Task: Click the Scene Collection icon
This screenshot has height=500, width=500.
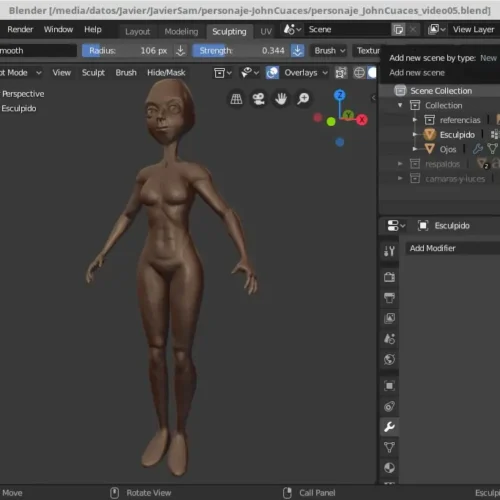Action: (x=400, y=91)
